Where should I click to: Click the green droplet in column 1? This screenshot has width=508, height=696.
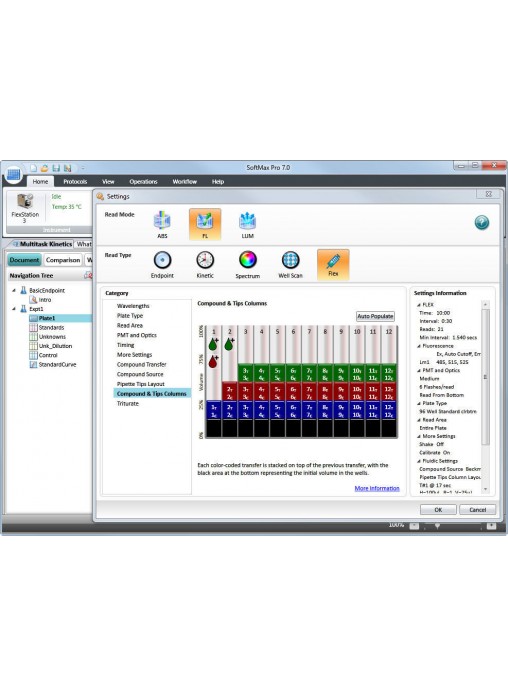[214, 344]
